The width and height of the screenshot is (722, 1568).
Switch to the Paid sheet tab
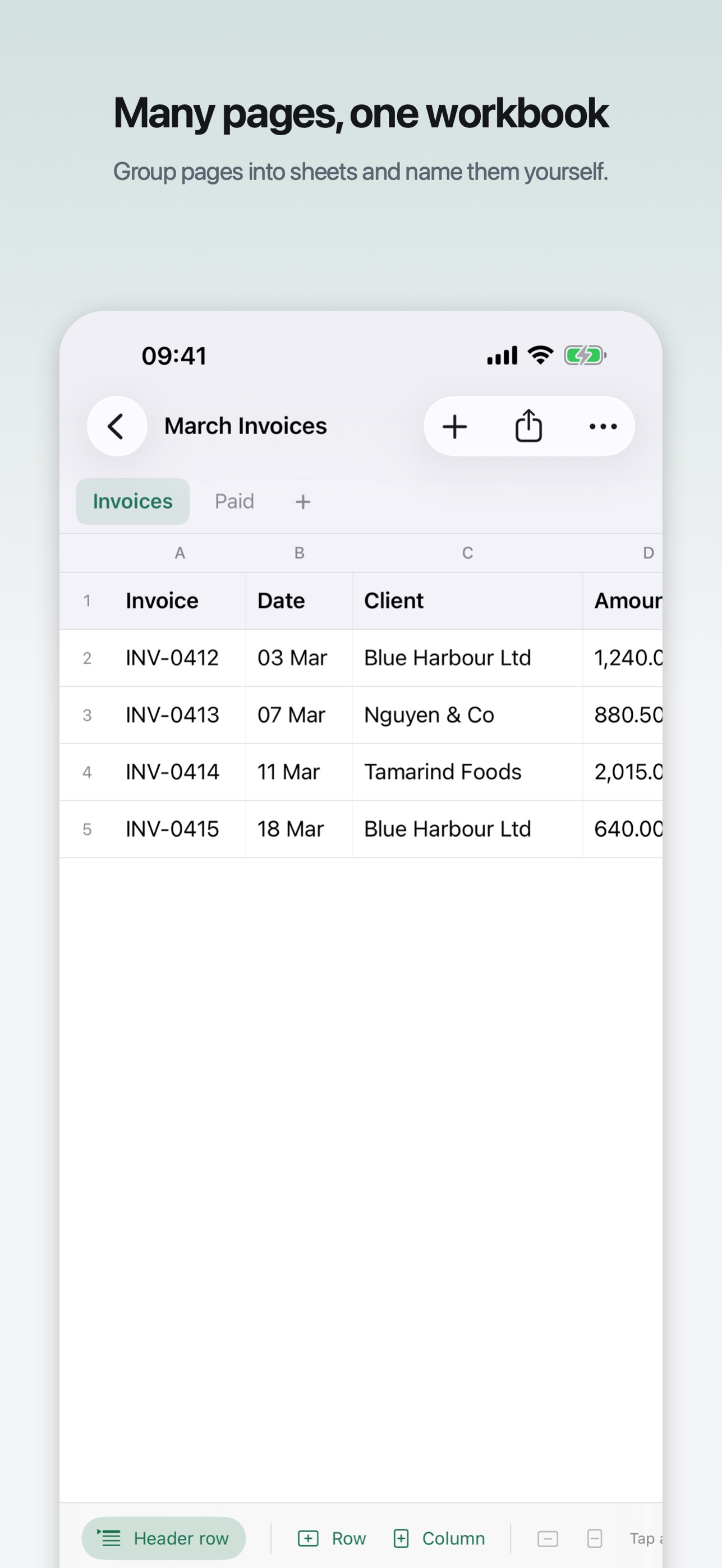coord(234,501)
